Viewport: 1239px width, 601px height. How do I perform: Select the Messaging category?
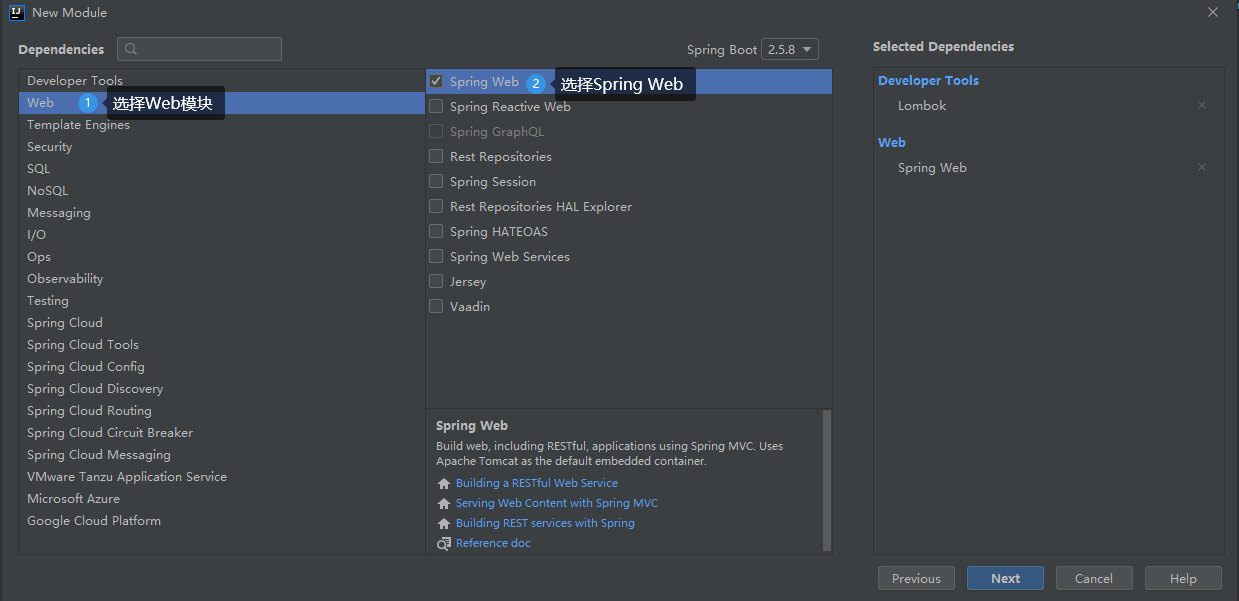point(222,213)
